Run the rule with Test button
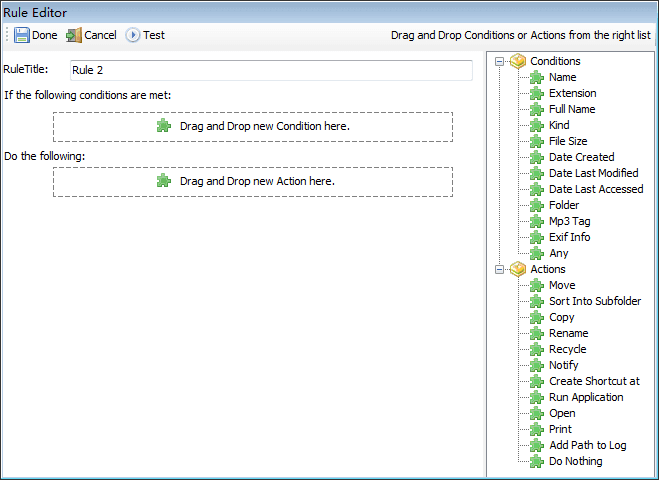659x480 pixels. tap(146, 35)
